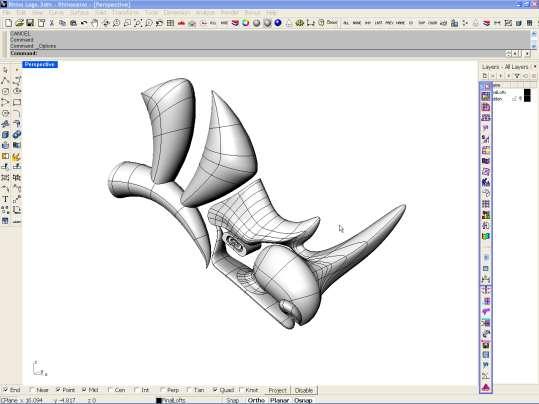Screen dimensions: 539x404
Task: Click the Zoom Extents icon
Action: tap(138, 23)
